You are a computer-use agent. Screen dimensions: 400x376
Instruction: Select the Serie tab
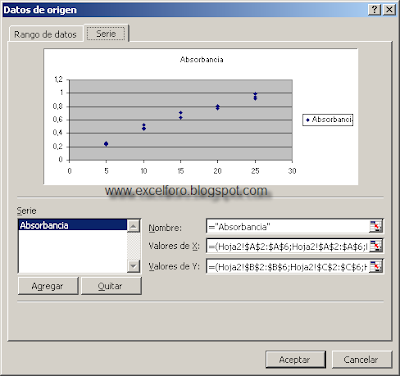[x=106, y=33]
